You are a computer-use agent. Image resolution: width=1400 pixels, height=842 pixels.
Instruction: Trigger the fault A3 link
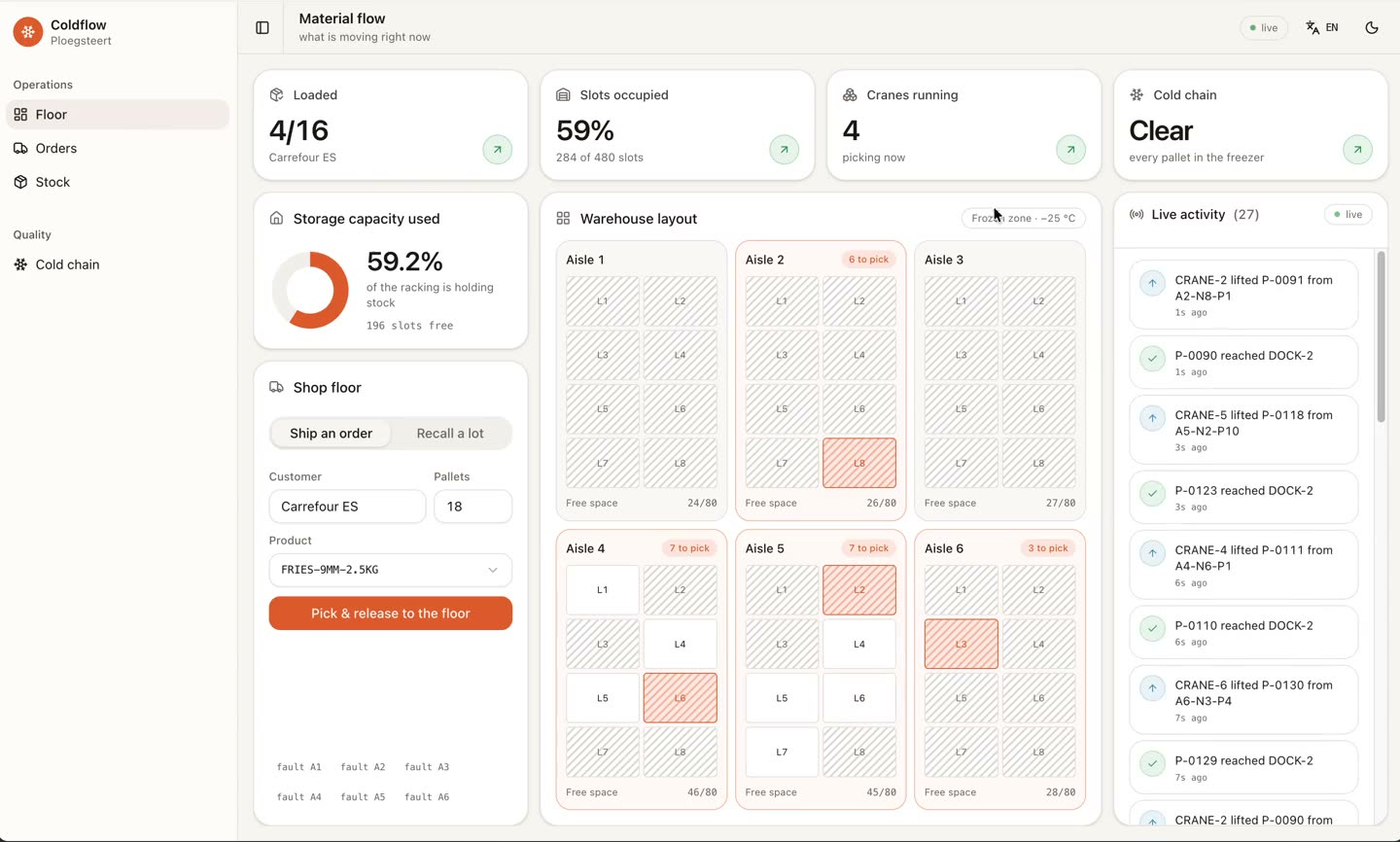click(427, 767)
